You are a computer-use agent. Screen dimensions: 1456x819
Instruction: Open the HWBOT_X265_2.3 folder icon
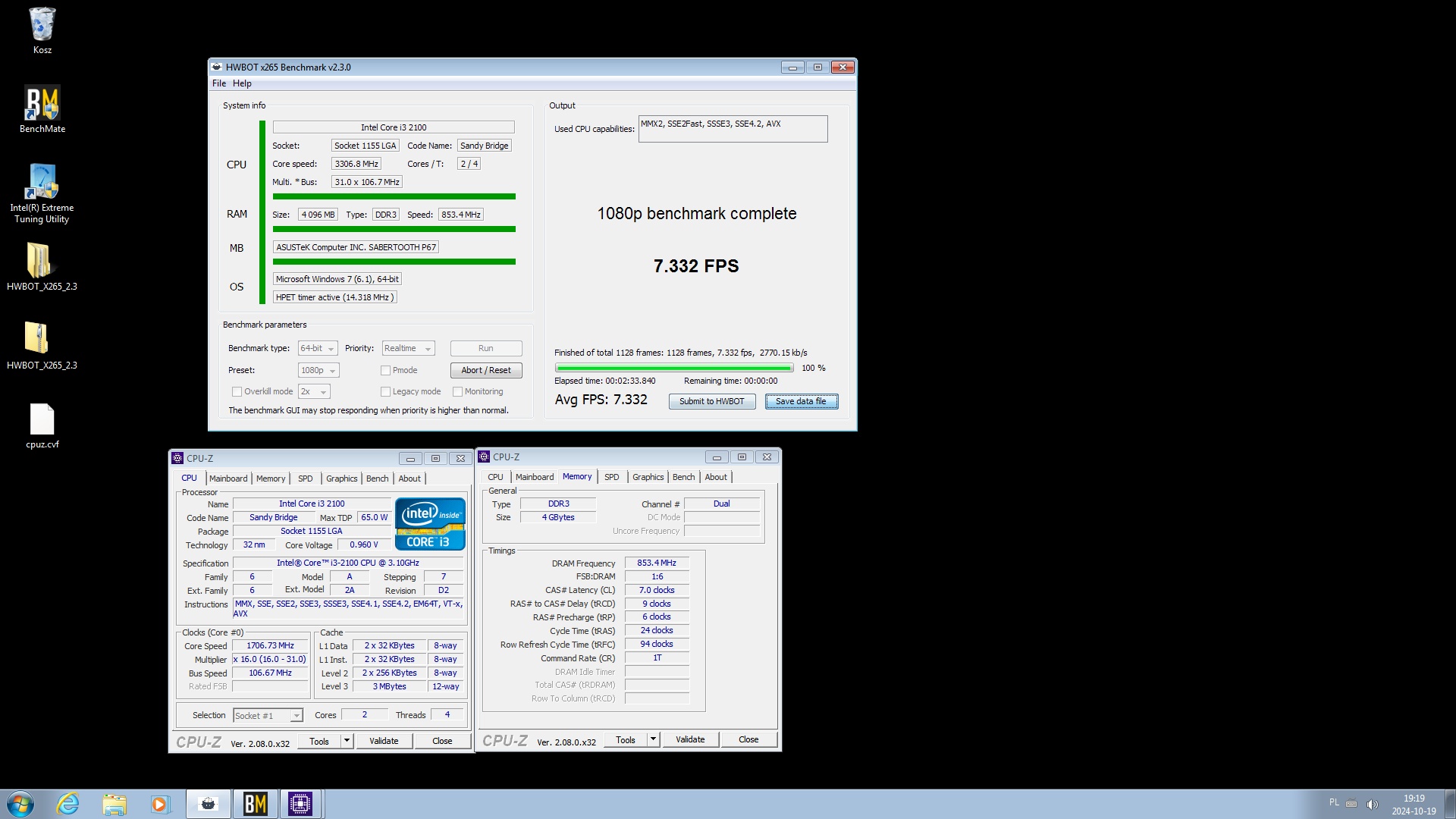tap(42, 266)
